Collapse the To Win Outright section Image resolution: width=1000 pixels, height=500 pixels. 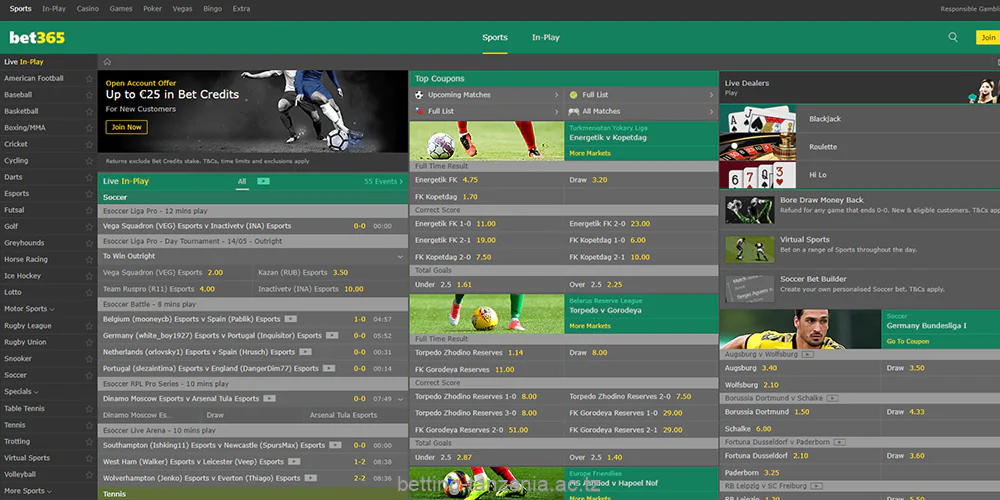tap(400, 256)
